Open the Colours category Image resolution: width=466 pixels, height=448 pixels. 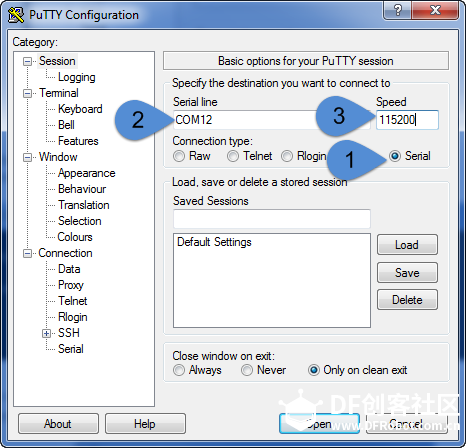click(75, 237)
